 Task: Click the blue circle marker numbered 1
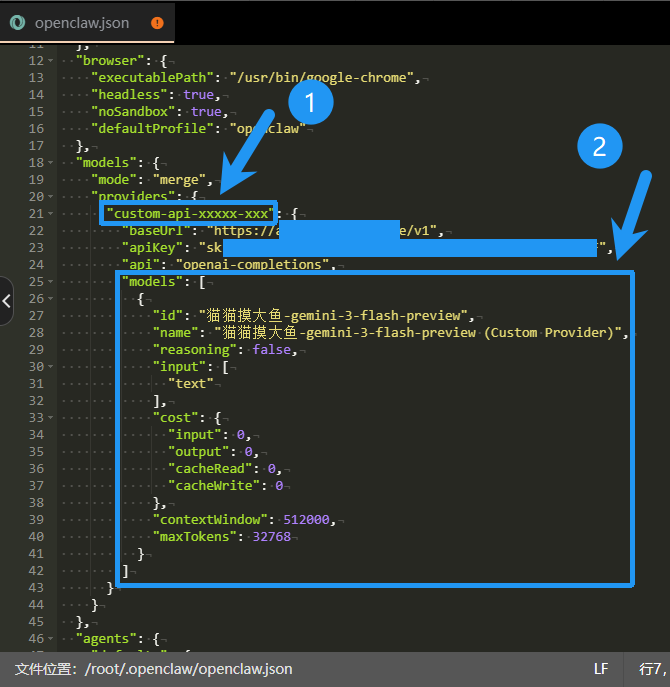(x=310, y=102)
